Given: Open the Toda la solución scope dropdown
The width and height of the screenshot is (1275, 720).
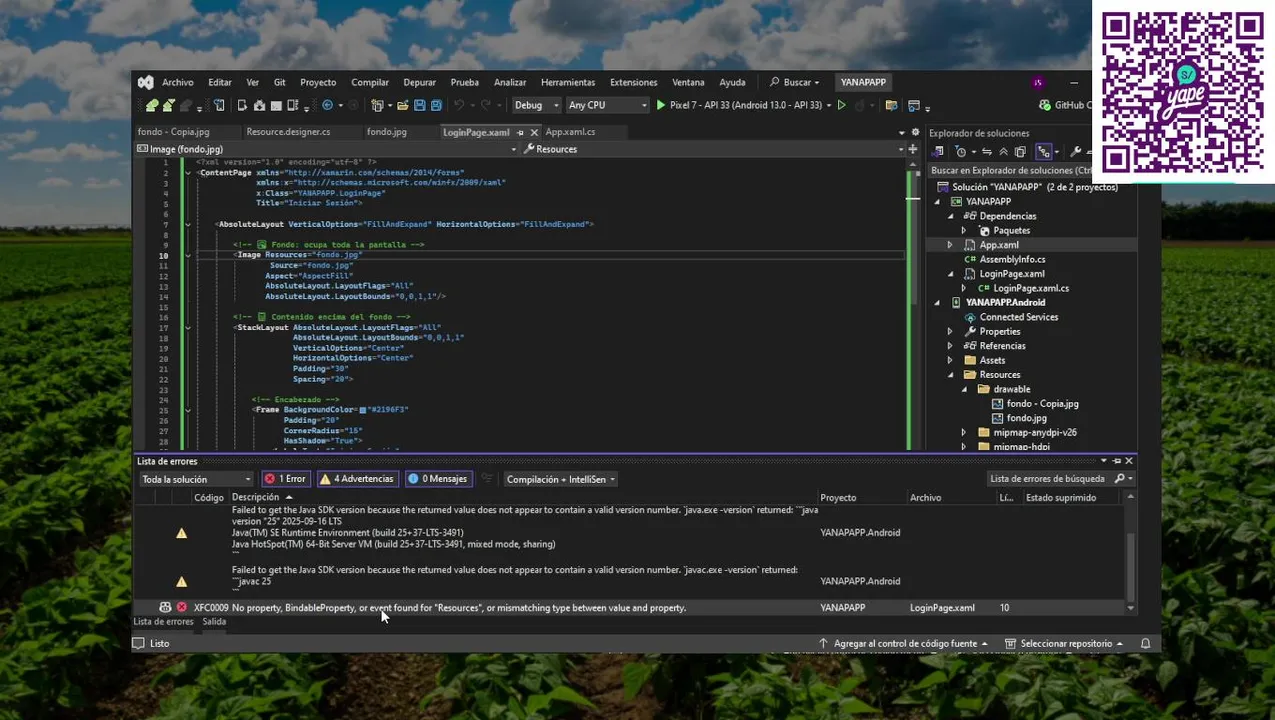Looking at the screenshot, I should 196,479.
